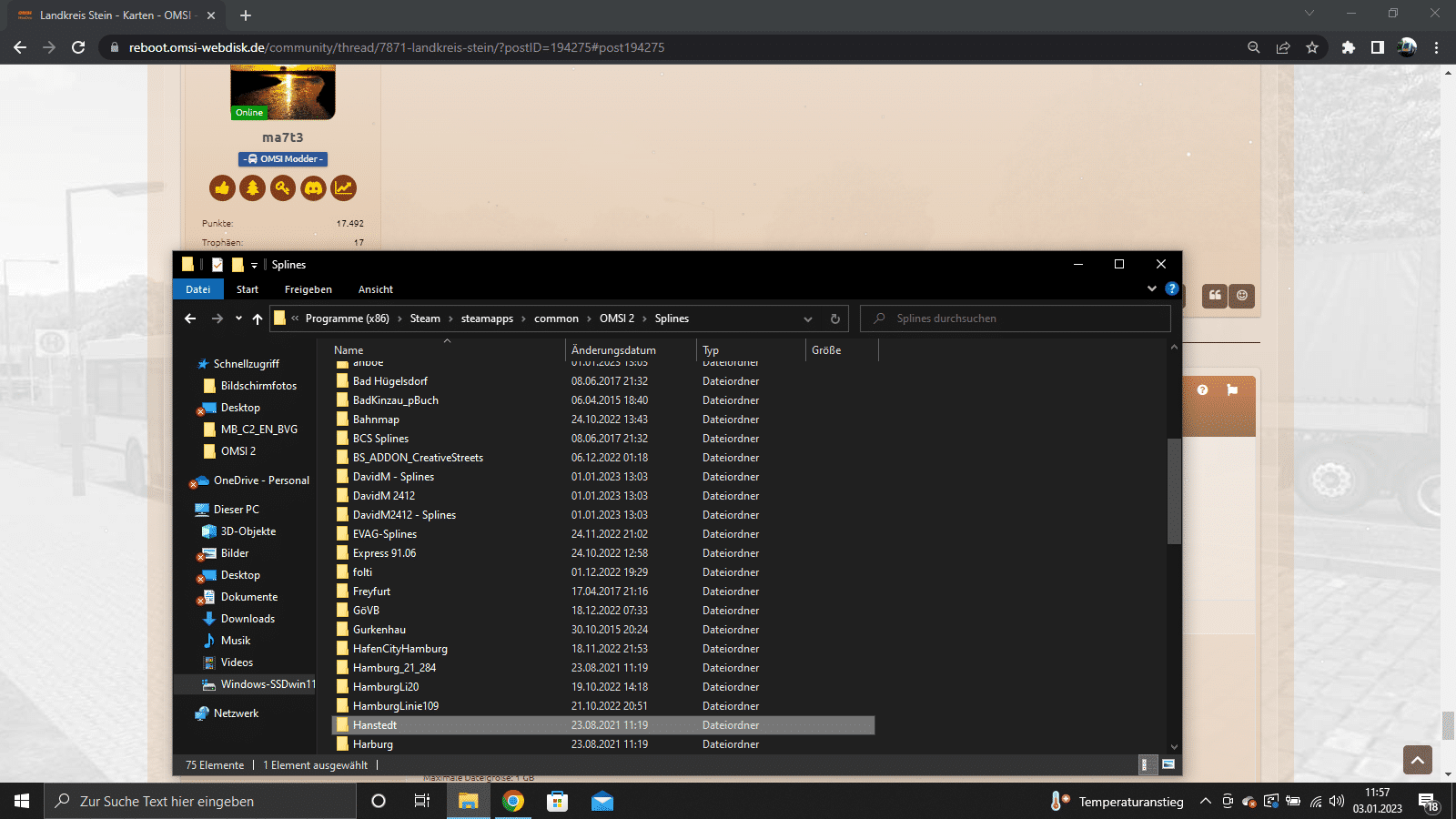Select Downloads in the navigation pane
The image size is (1456, 819).
[x=248, y=619]
